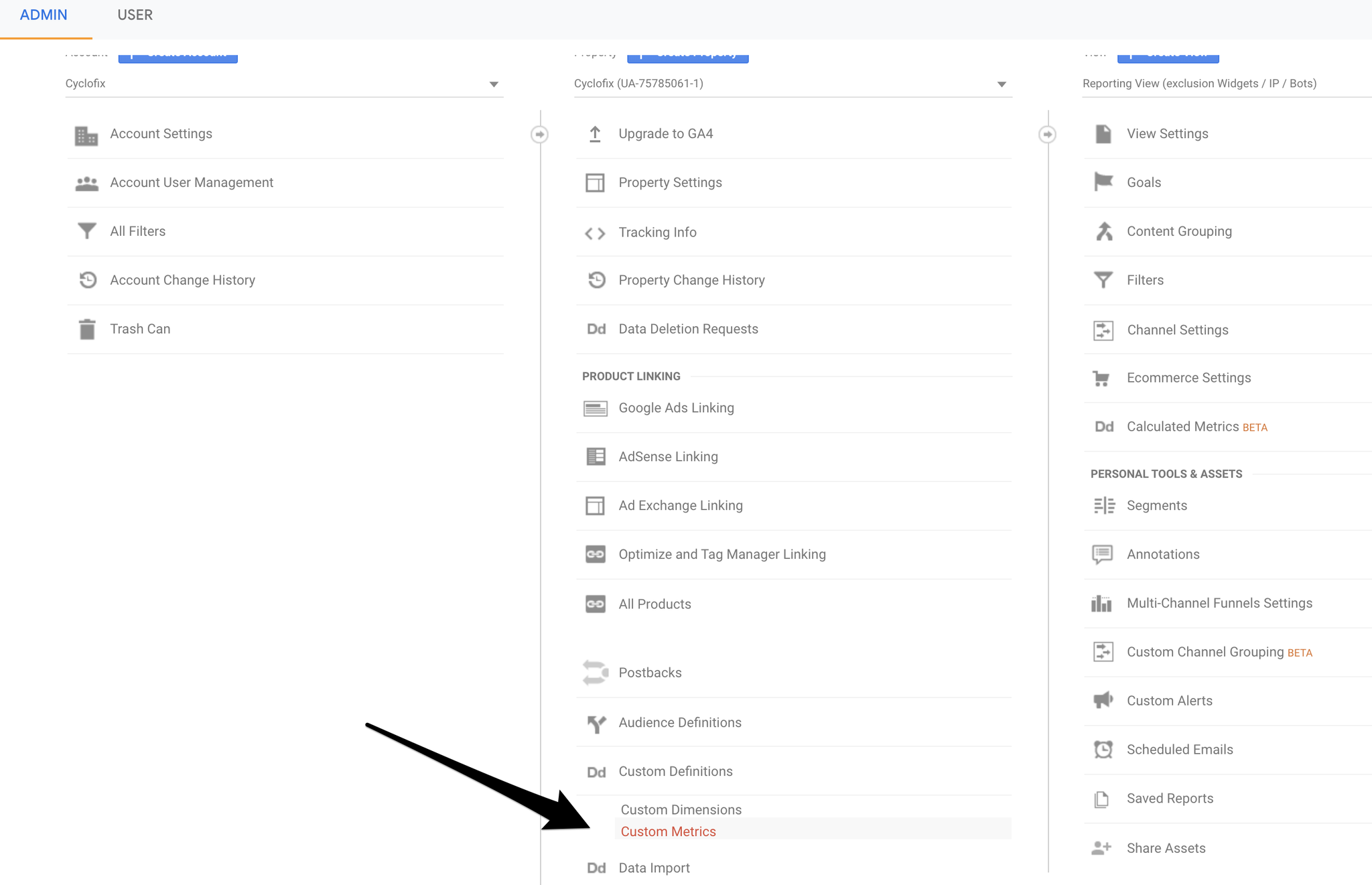Click the Property Settings layout icon

pyautogui.click(x=595, y=183)
